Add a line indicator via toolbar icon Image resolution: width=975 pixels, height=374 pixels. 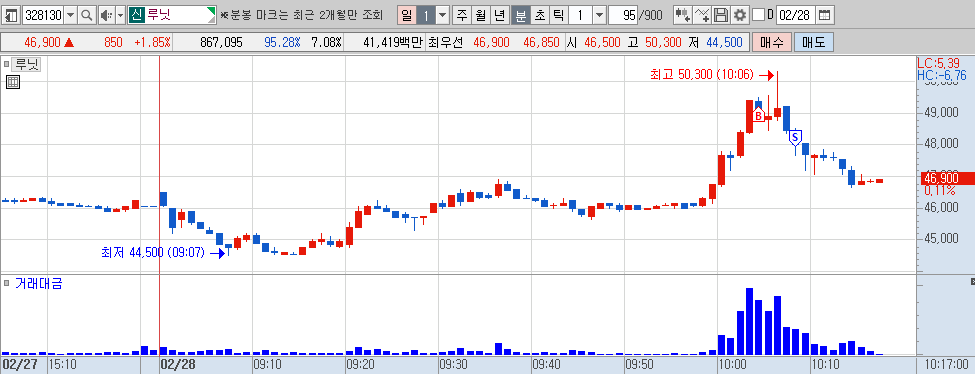pyautogui.click(x=703, y=15)
